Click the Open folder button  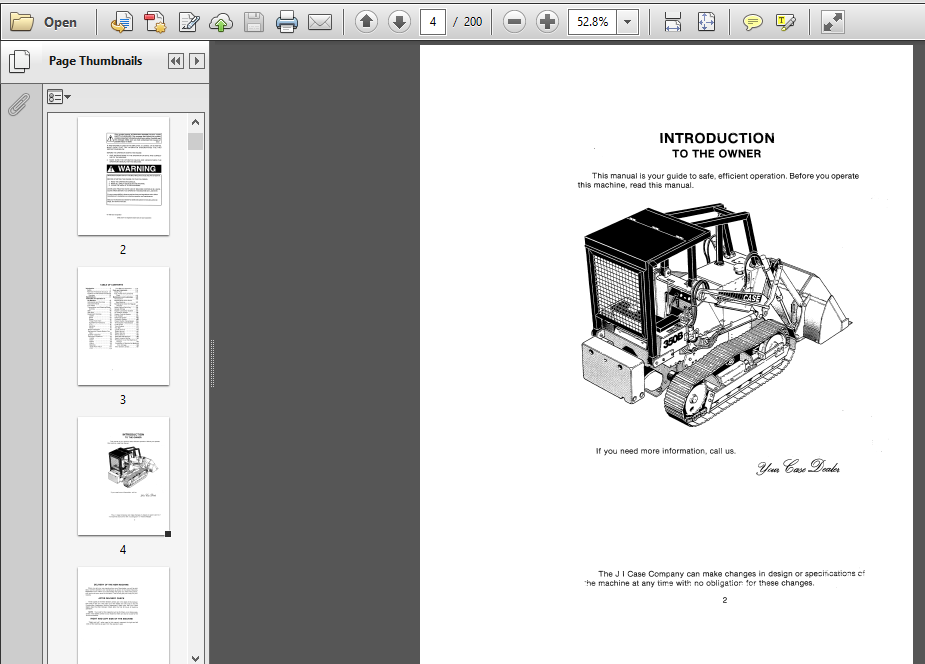tap(44, 22)
